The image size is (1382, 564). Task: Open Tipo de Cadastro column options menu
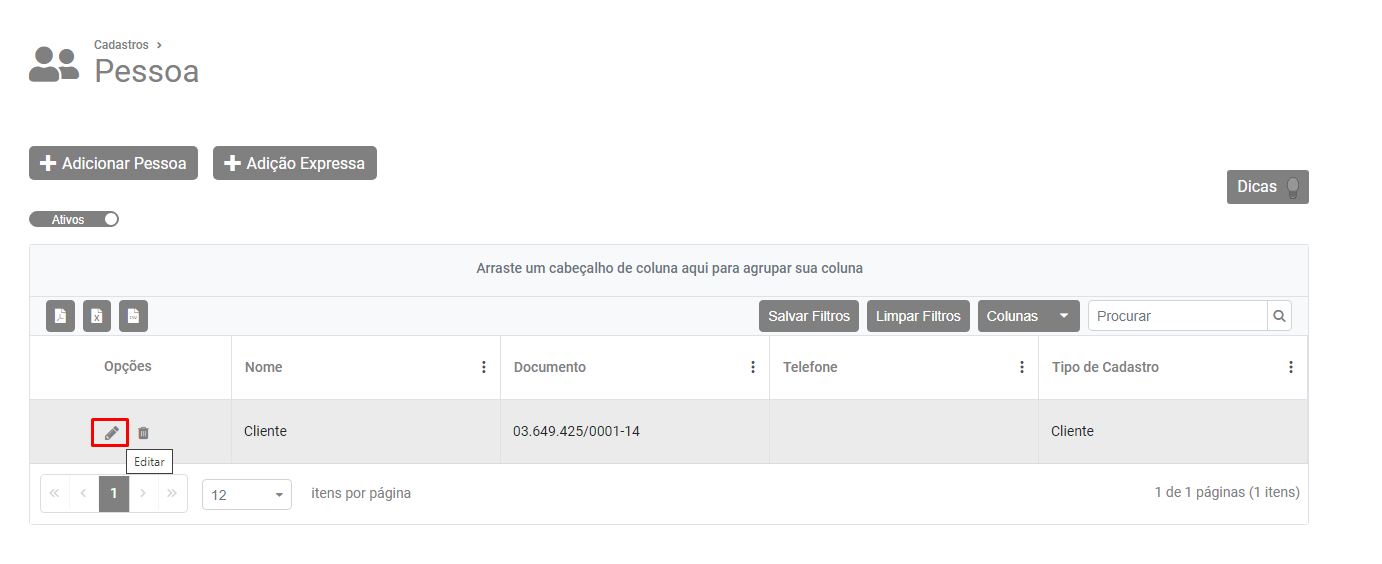click(1291, 367)
